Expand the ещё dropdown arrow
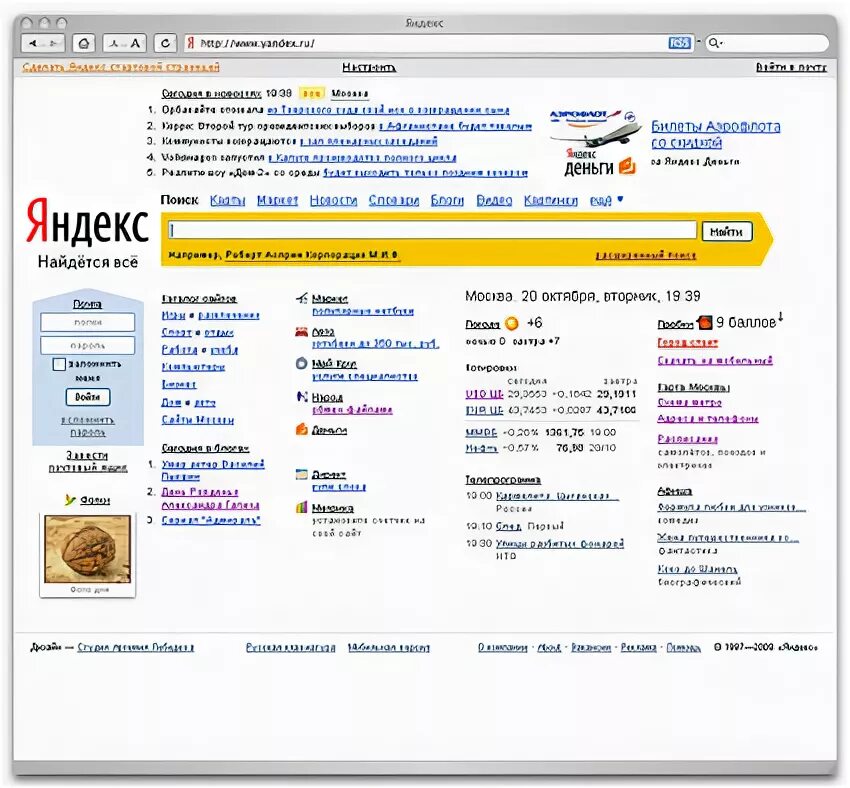 coord(620,199)
